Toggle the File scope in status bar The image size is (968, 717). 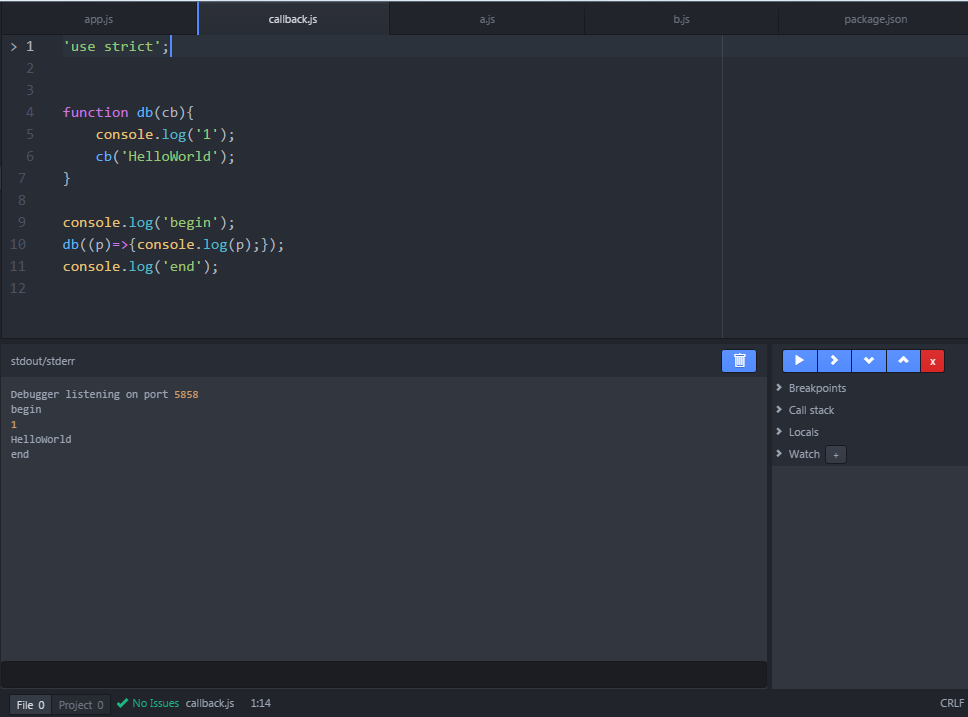[29, 704]
